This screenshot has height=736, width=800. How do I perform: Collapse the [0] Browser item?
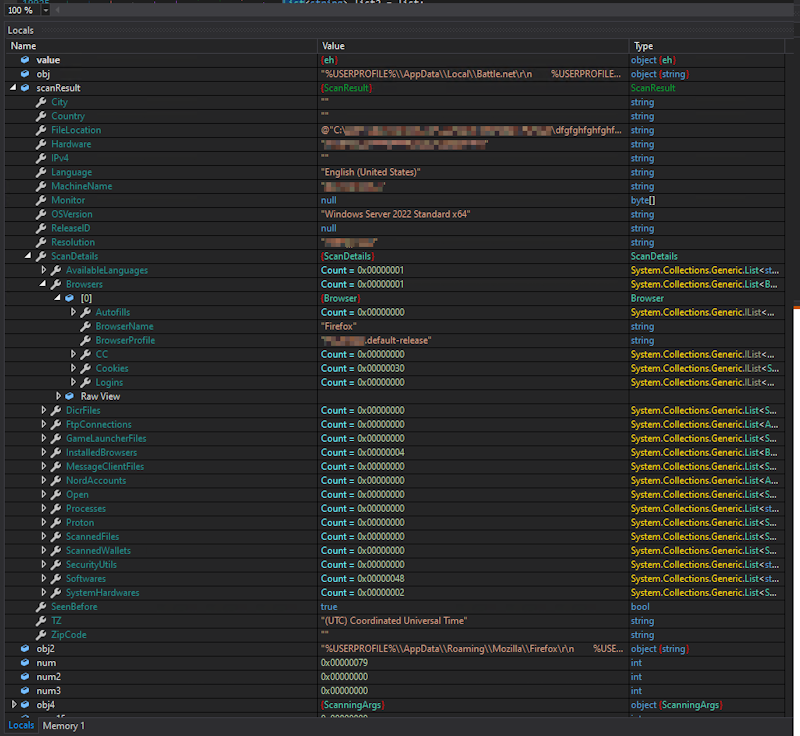coord(58,298)
